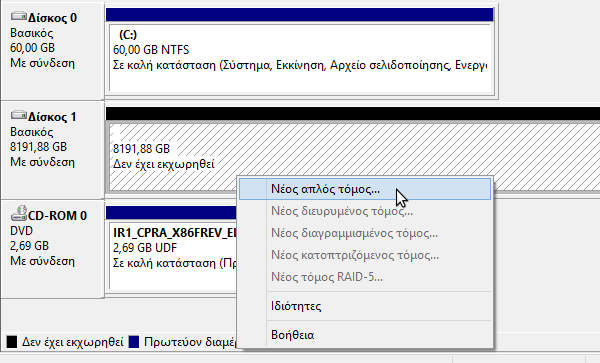Image resolution: width=600 pixels, height=363 pixels.
Task: Click 'Βασικός' text under Δίσκος 0
Action: pyautogui.click(x=32, y=33)
